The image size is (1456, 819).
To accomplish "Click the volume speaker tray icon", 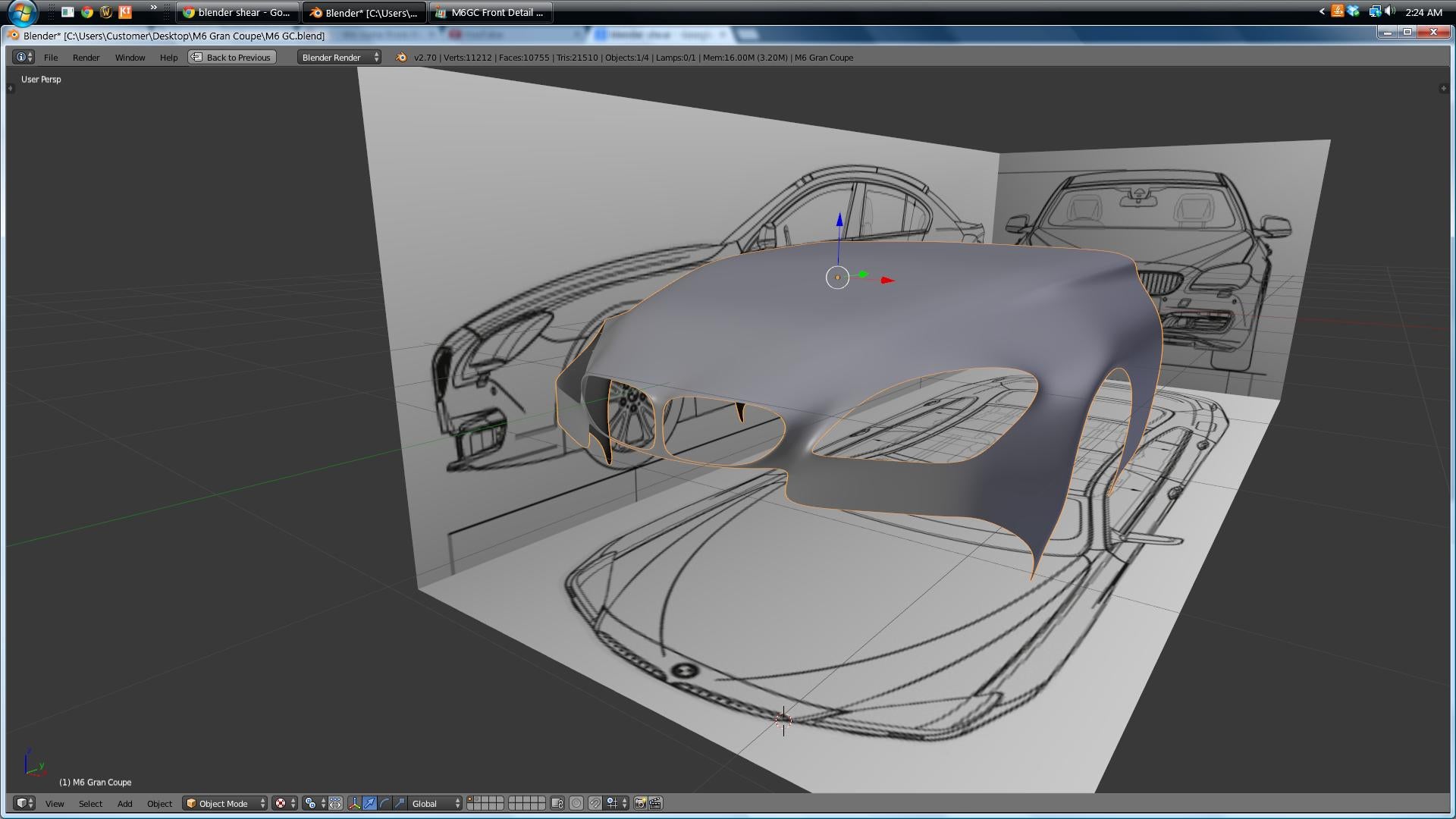I will [1389, 11].
